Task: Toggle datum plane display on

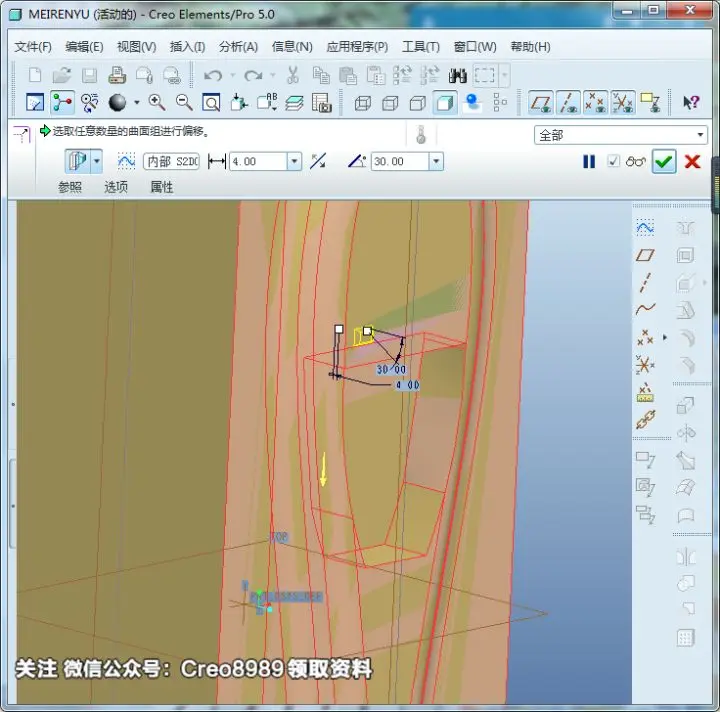Action: (540, 102)
